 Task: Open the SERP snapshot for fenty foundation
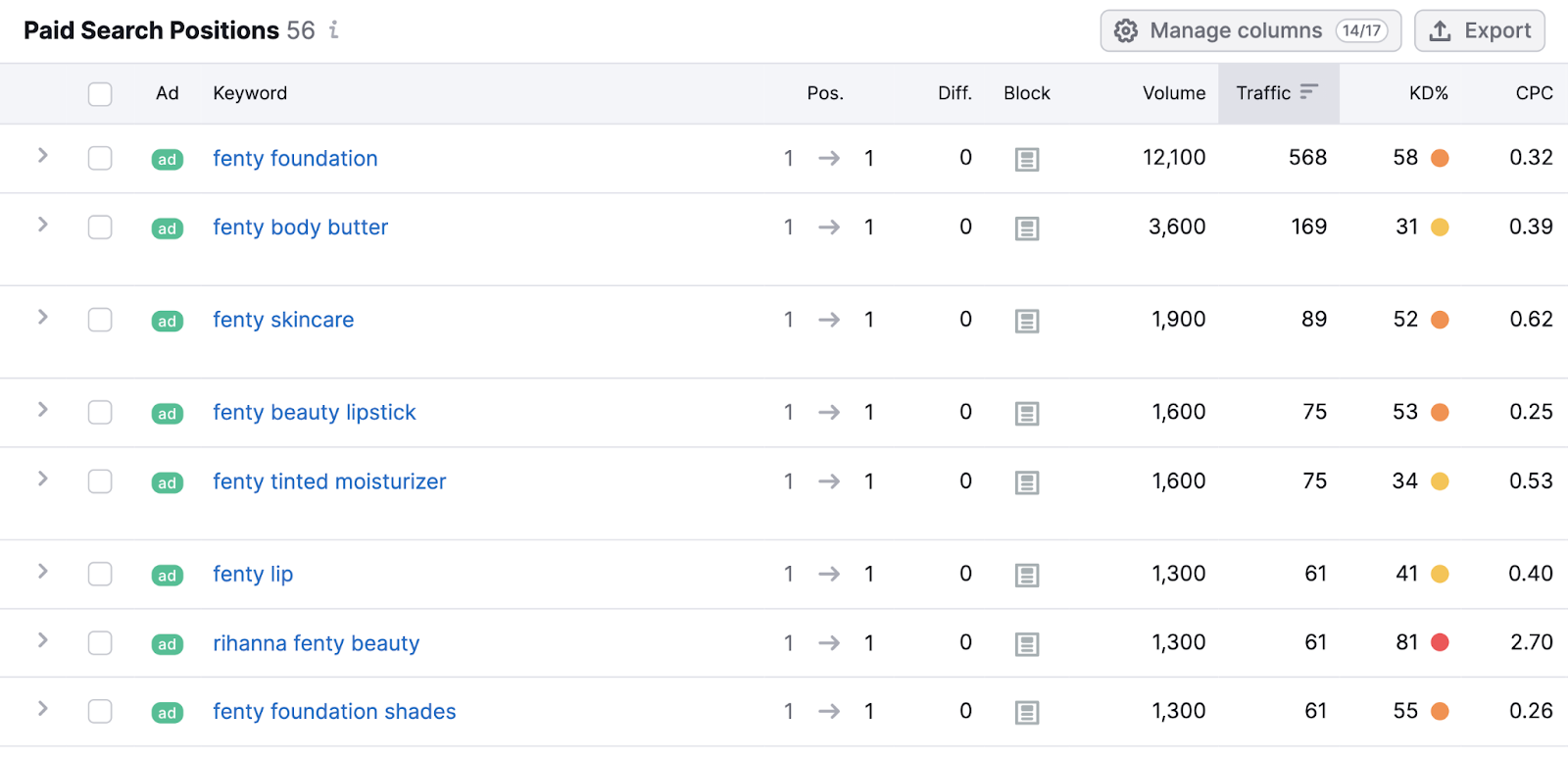(x=1026, y=158)
